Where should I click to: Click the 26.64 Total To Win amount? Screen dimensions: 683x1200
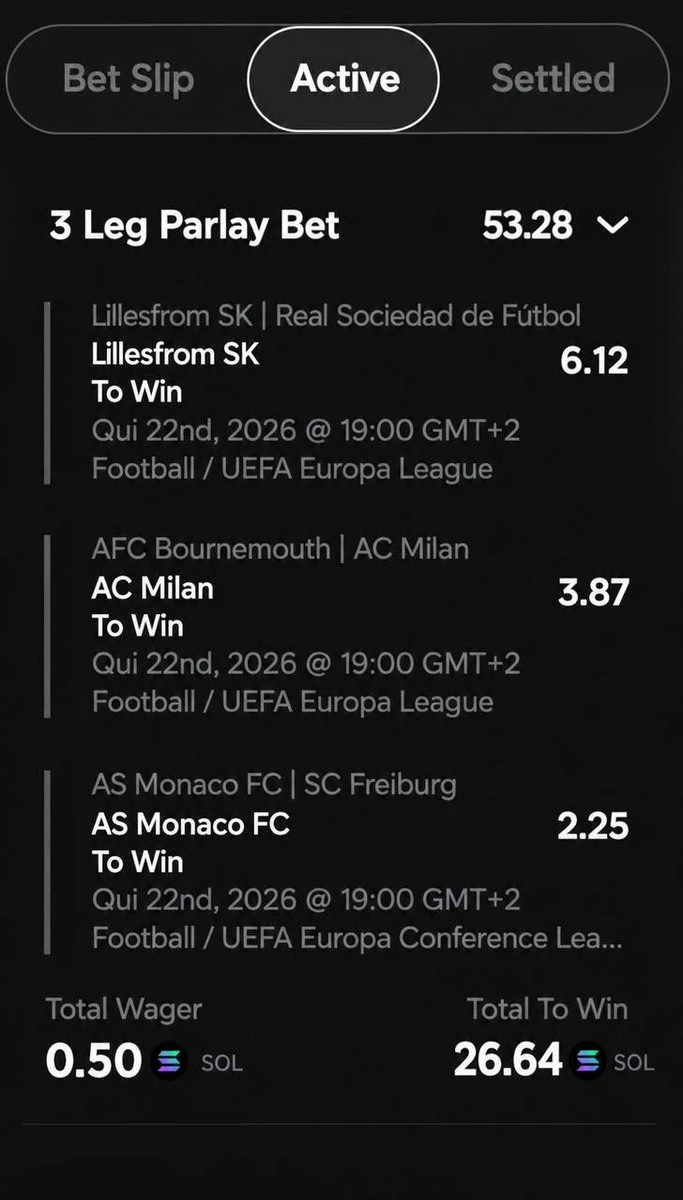click(508, 1061)
